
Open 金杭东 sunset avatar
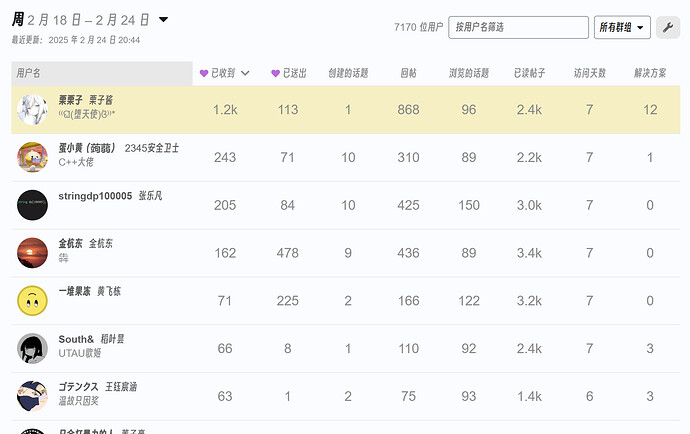[32, 253]
